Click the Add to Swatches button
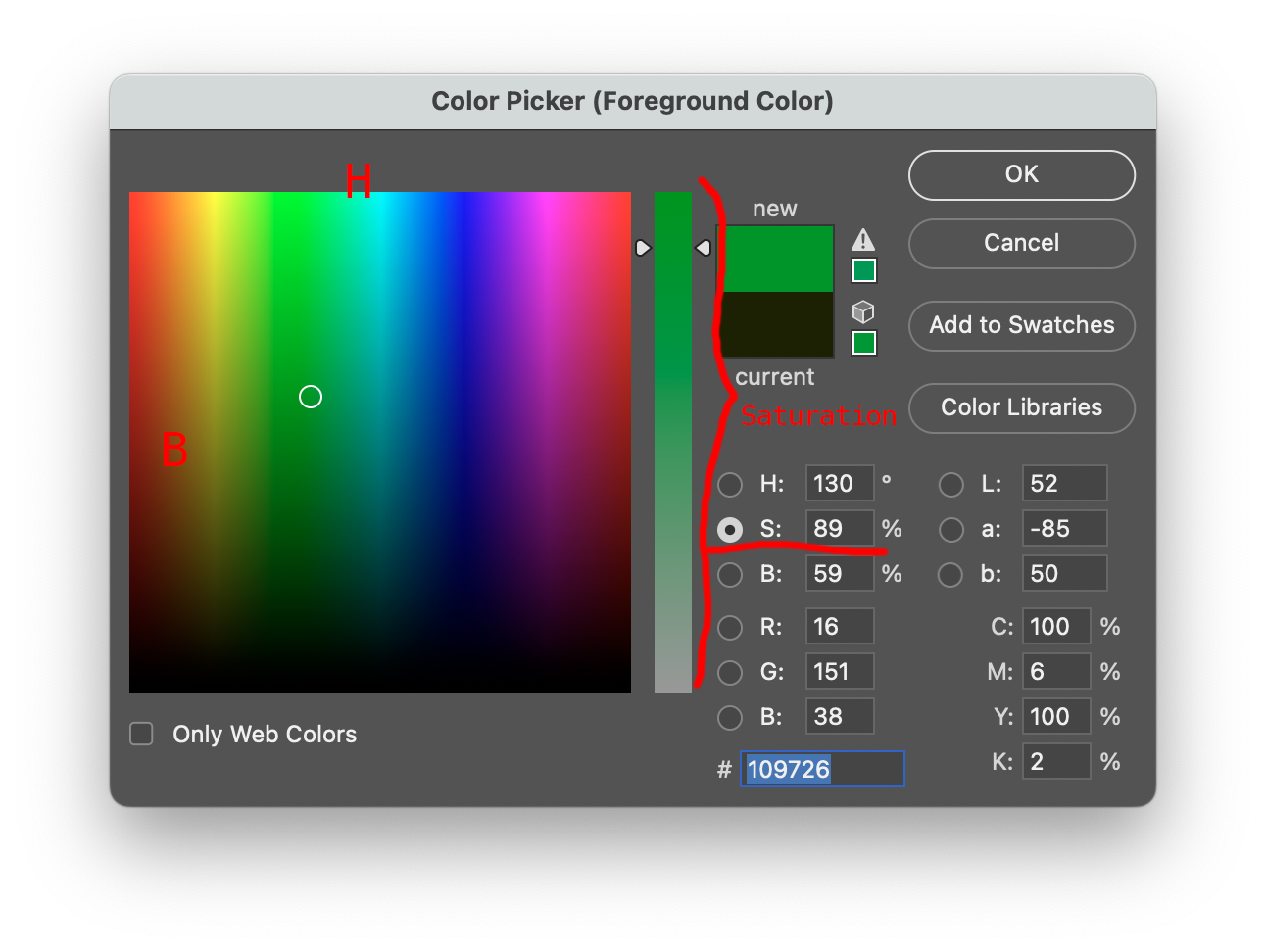 pyautogui.click(x=1021, y=325)
